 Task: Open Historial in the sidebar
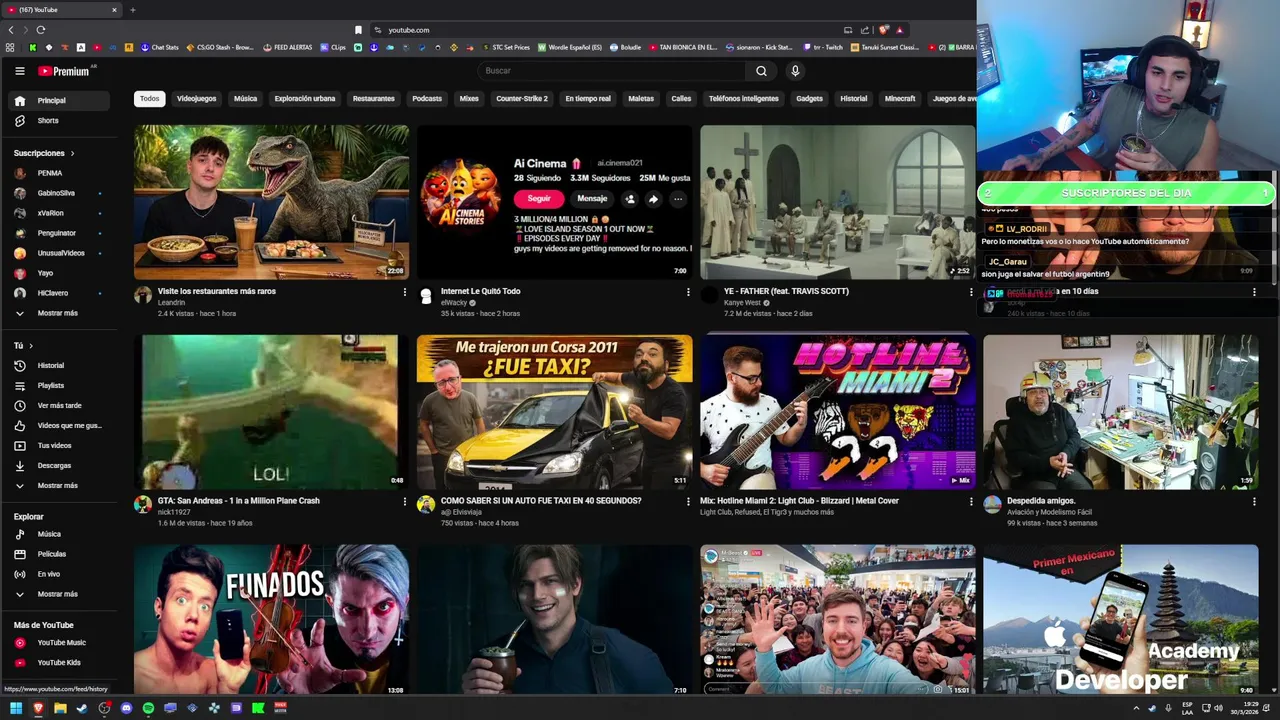tap(61, 365)
